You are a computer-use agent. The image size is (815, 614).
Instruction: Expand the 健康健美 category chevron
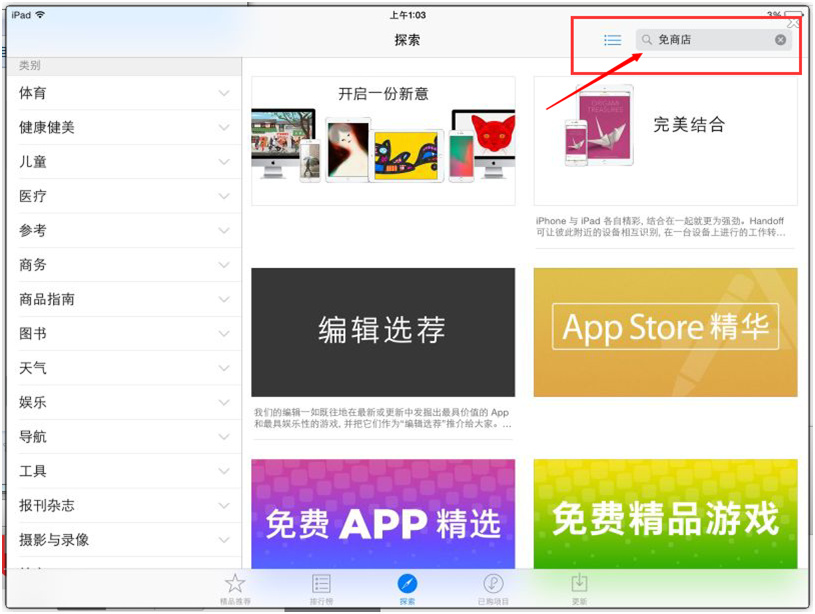coord(224,128)
